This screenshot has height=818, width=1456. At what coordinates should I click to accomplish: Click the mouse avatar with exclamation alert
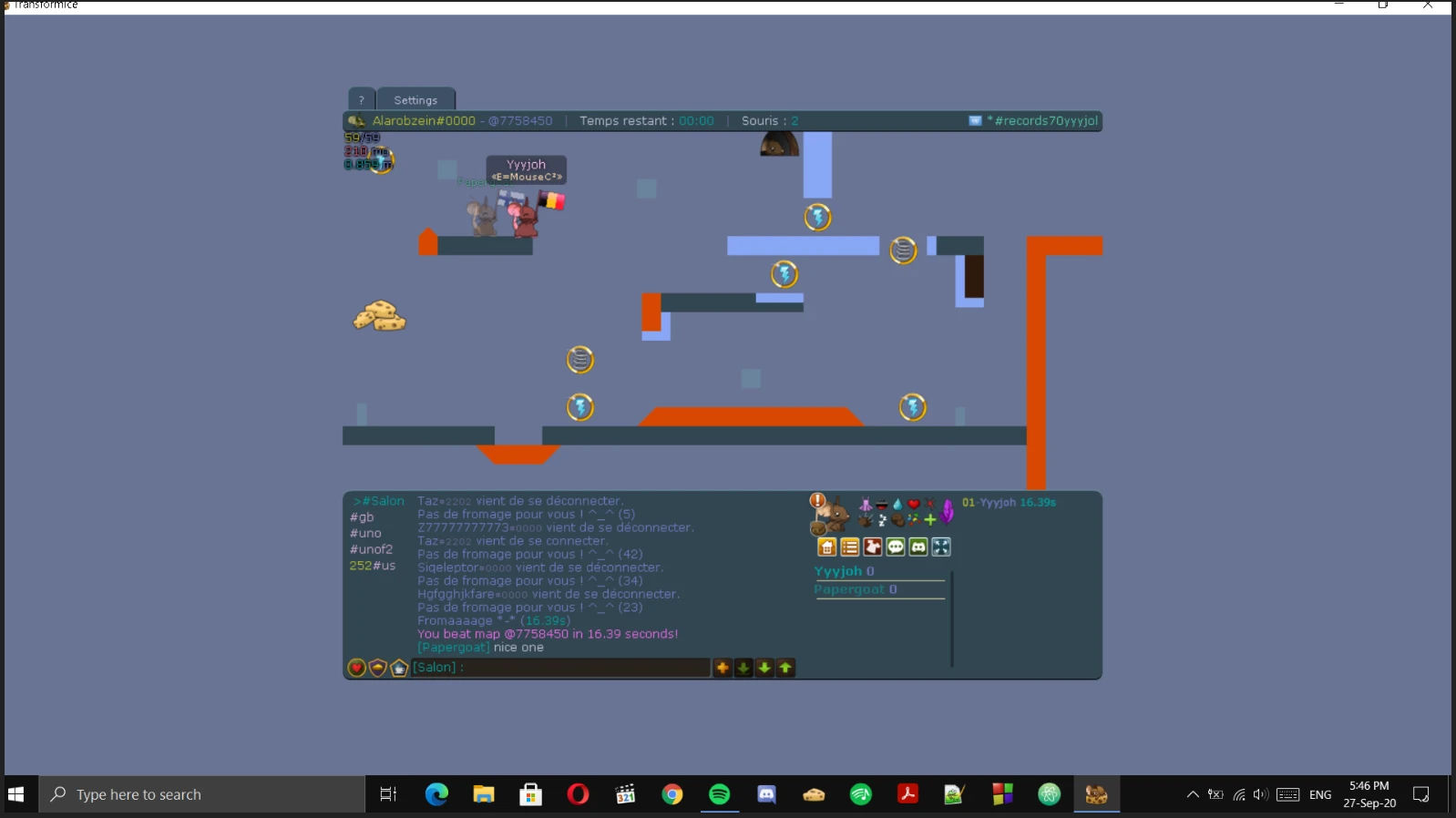(x=830, y=515)
